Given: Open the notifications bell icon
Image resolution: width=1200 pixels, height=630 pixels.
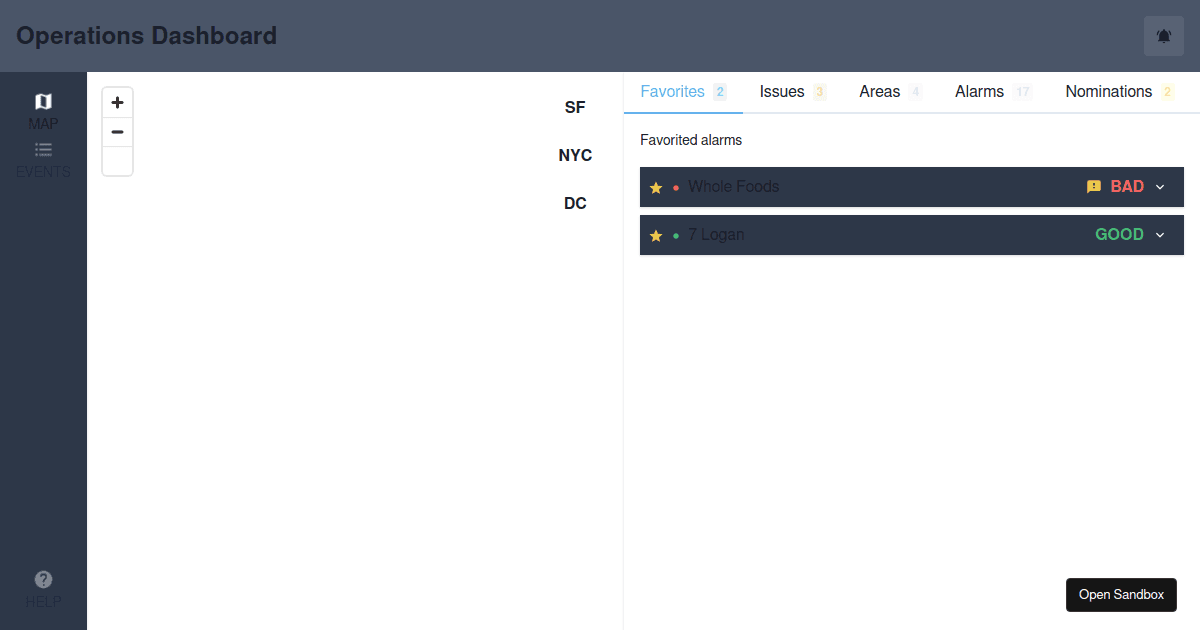Looking at the screenshot, I should (x=1164, y=36).
